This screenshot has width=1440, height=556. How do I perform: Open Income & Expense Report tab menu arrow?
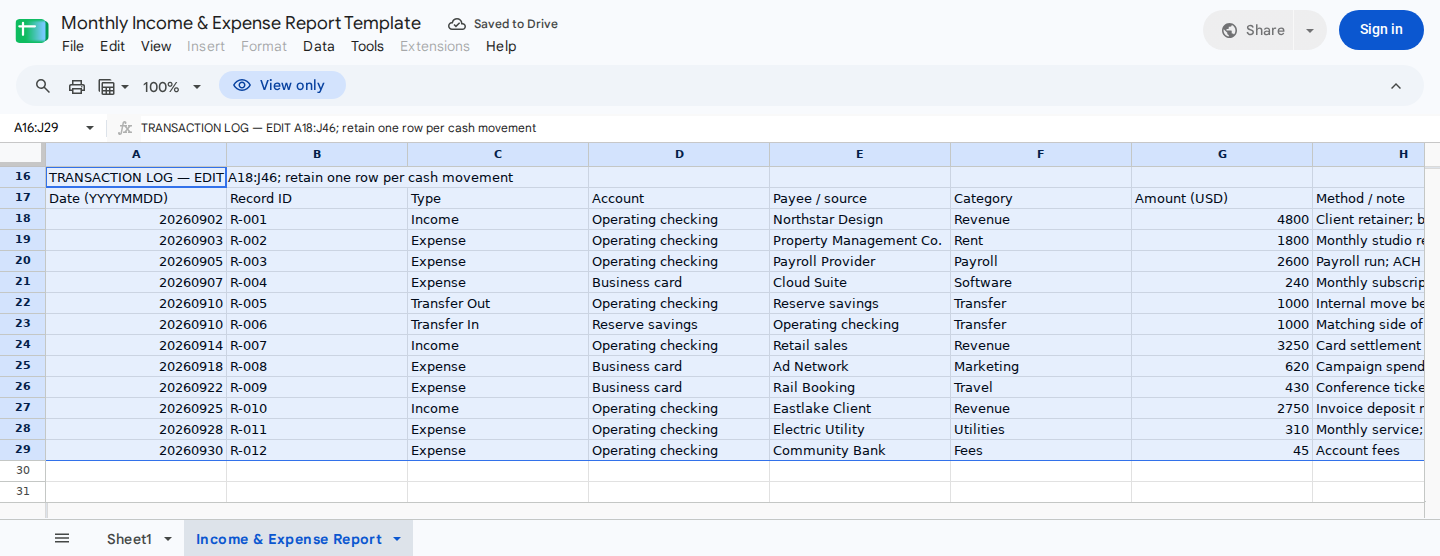point(397,539)
